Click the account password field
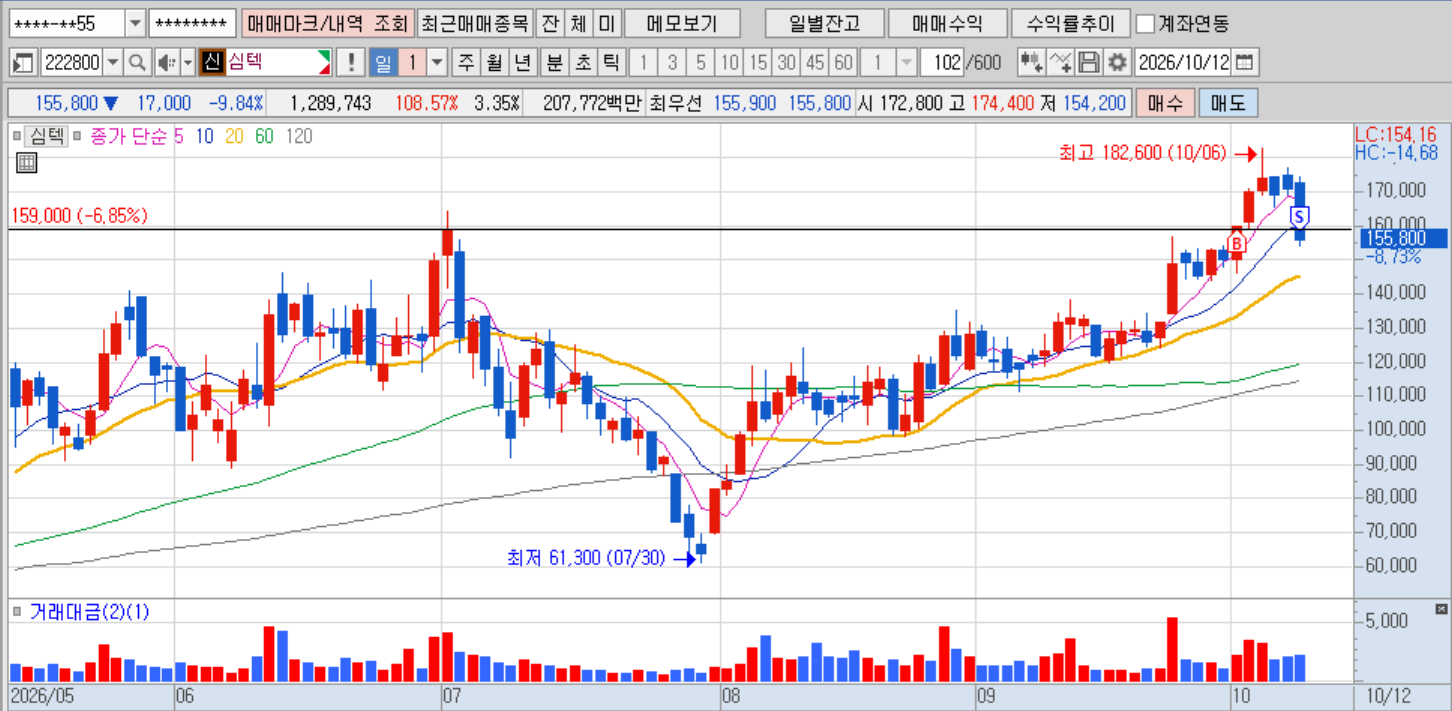Image resolution: width=1452 pixels, height=711 pixels. (192, 23)
